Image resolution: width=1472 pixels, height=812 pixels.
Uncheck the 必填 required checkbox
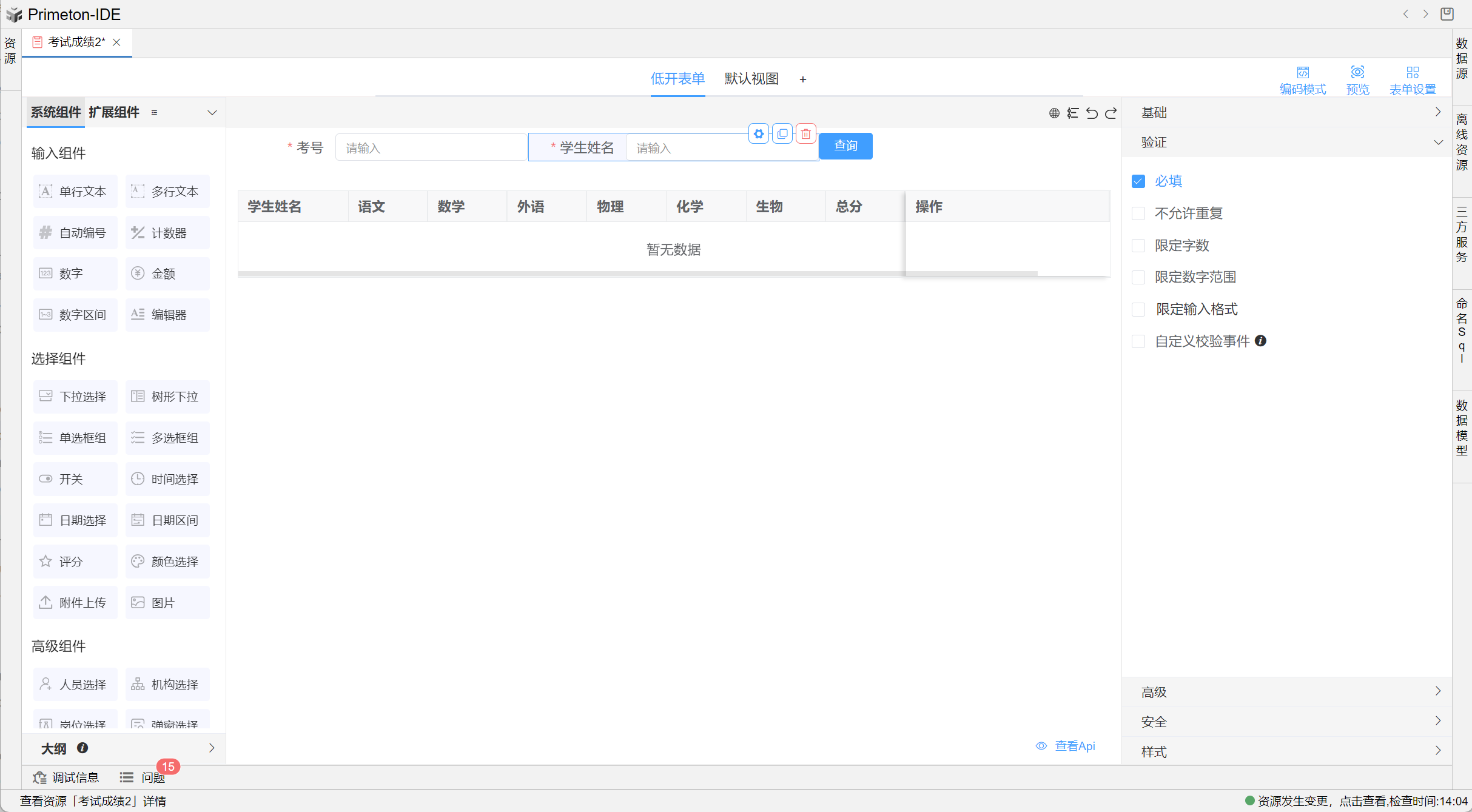[1138, 181]
